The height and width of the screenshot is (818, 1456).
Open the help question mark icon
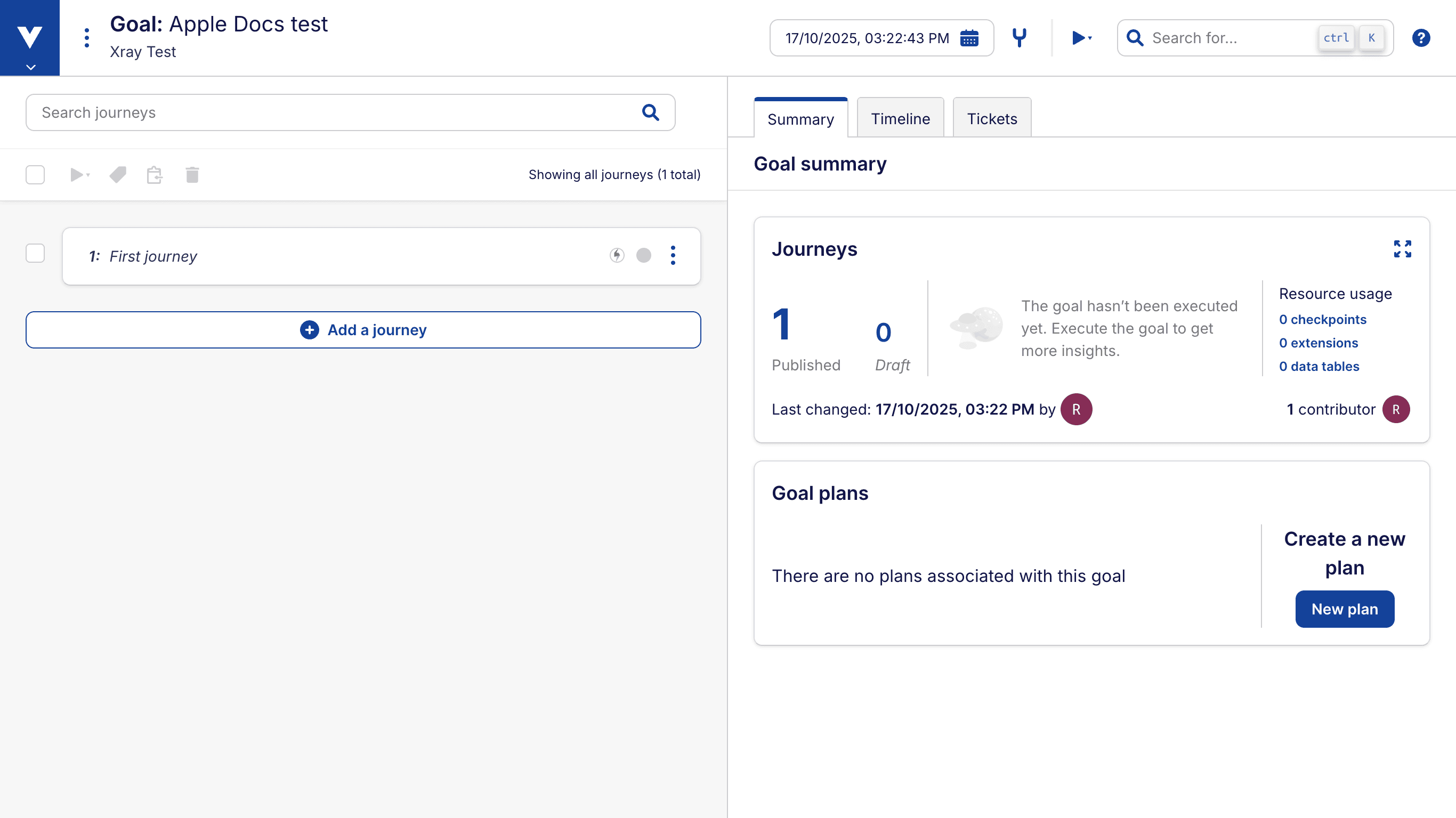tap(1420, 38)
